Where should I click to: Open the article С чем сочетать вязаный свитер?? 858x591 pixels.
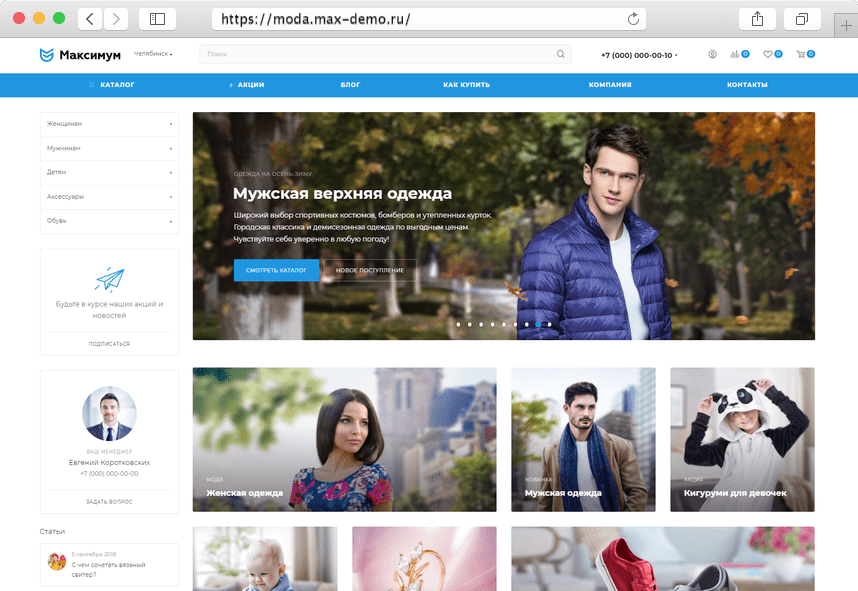[108, 570]
